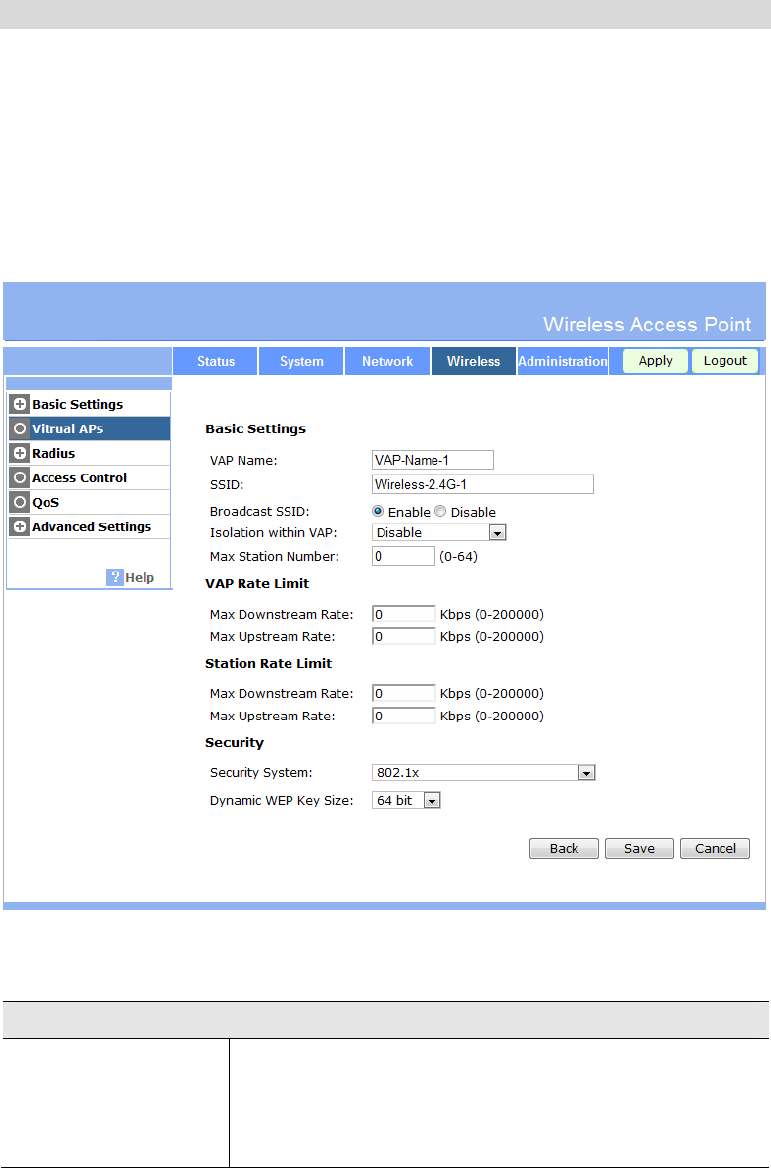Click the Access Control circle icon
The height and width of the screenshot is (1168, 771).
pos(20,478)
